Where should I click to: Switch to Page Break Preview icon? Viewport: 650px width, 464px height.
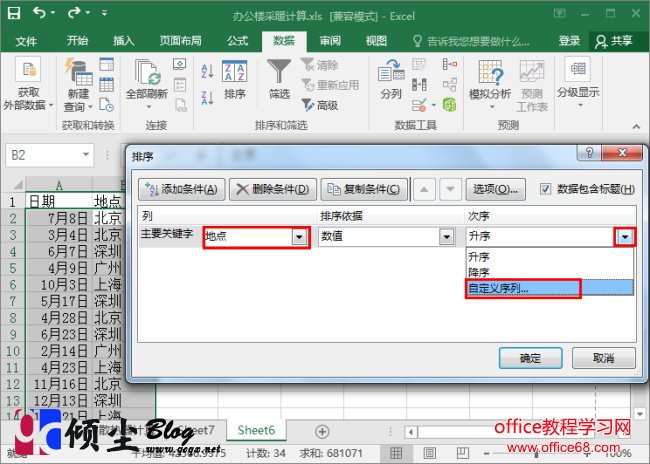[x=462, y=453]
